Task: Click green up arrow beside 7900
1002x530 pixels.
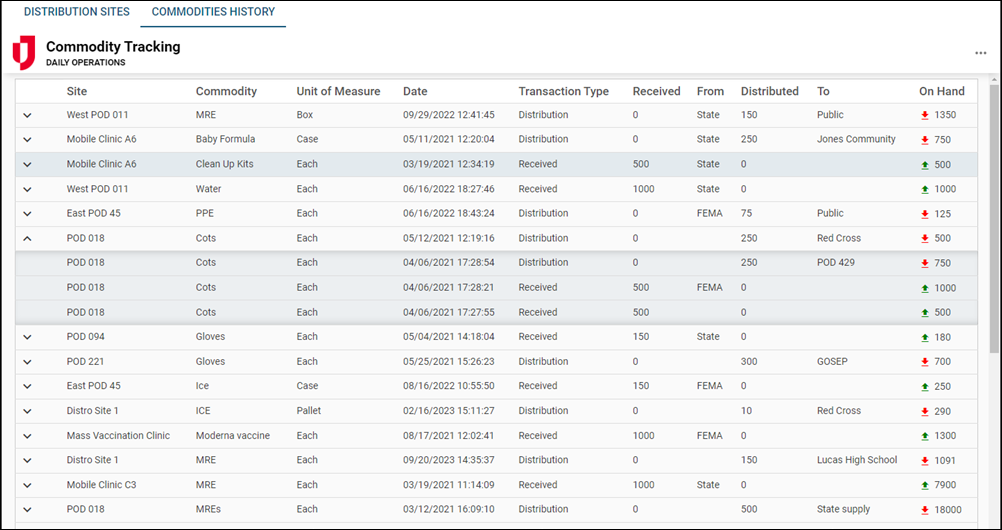Action: pyautogui.click(x=925, y=485)
